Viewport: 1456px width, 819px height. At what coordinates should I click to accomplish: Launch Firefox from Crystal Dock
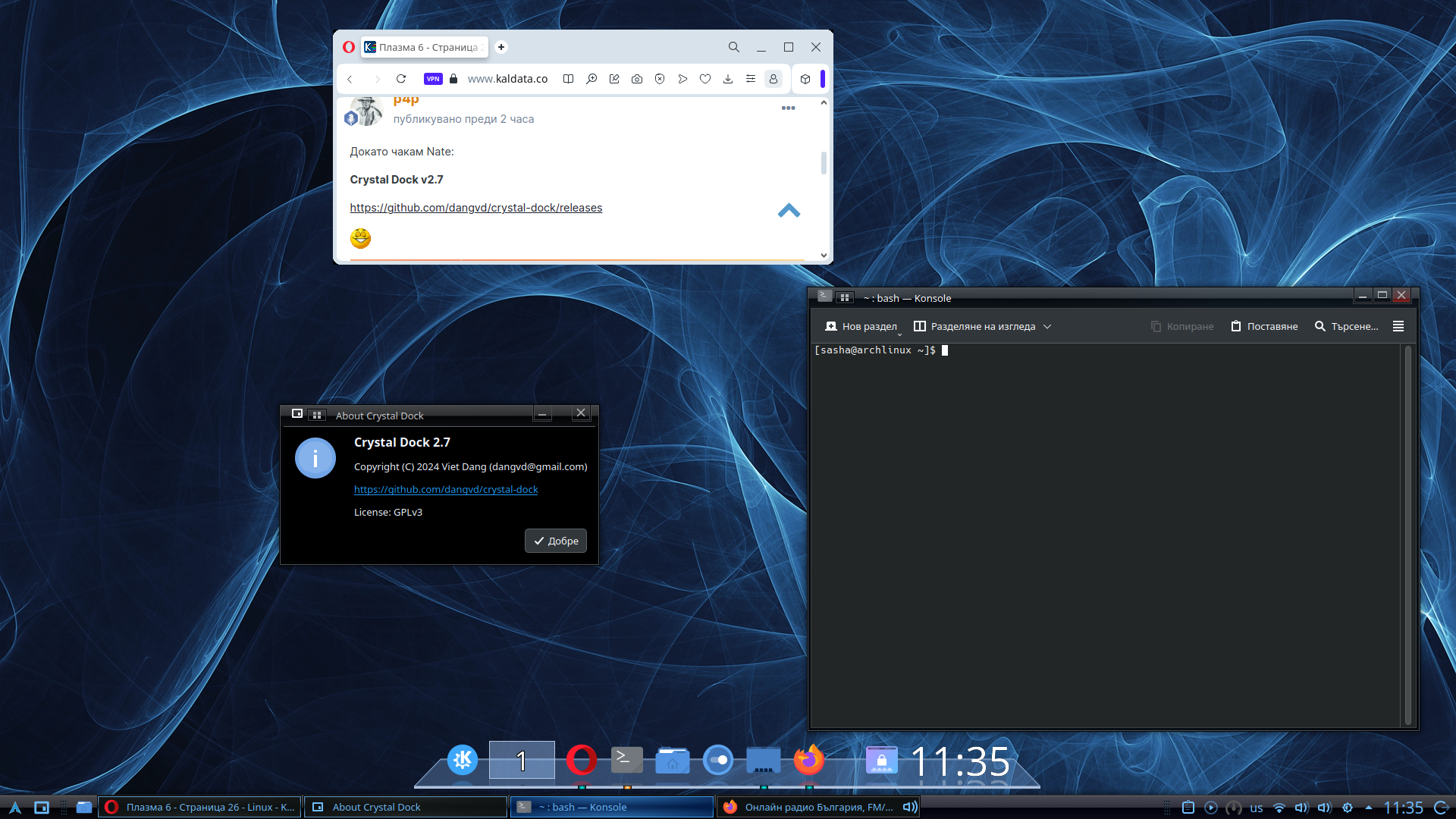[809, 759]
